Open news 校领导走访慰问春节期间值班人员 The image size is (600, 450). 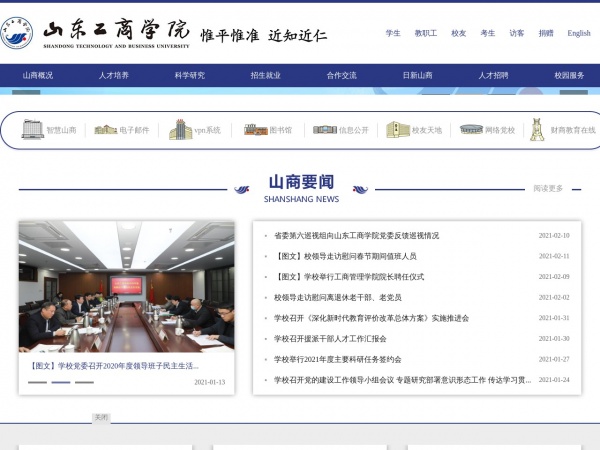click(345, 256)
